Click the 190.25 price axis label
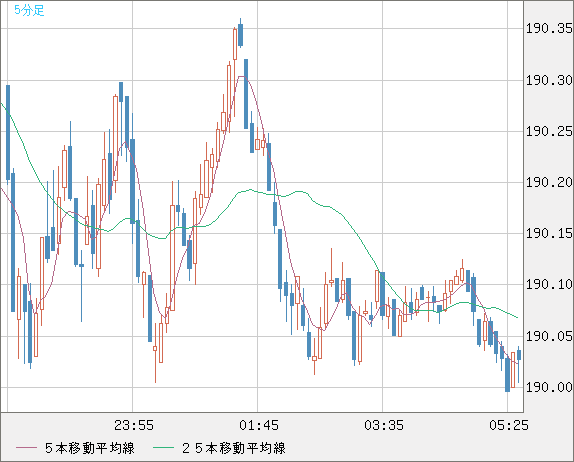The image size is (574, 462). pyautogui.click(x=549, y=131)
